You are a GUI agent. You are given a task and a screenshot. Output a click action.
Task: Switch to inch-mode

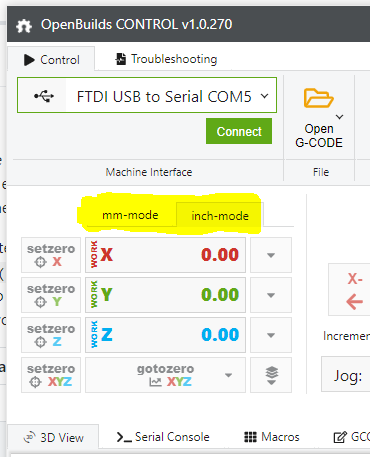tap(220, 216)
